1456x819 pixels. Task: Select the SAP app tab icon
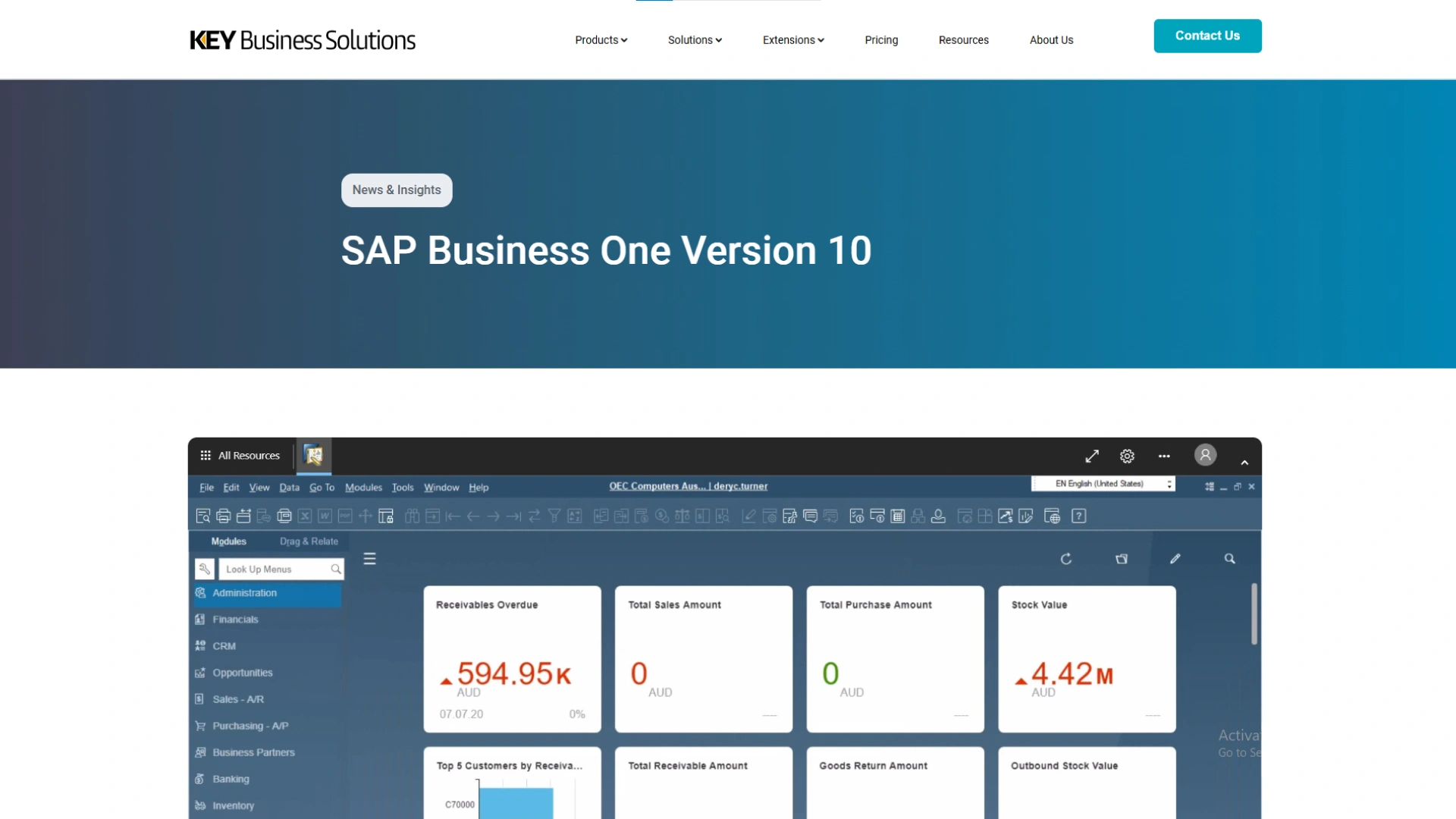click(x=313, y=455)
